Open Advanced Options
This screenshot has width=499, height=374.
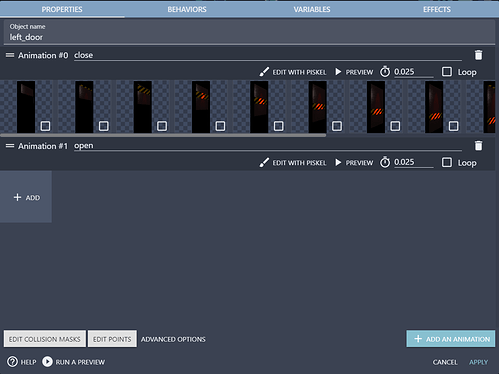pyautogui.click(x=173, y=339)
